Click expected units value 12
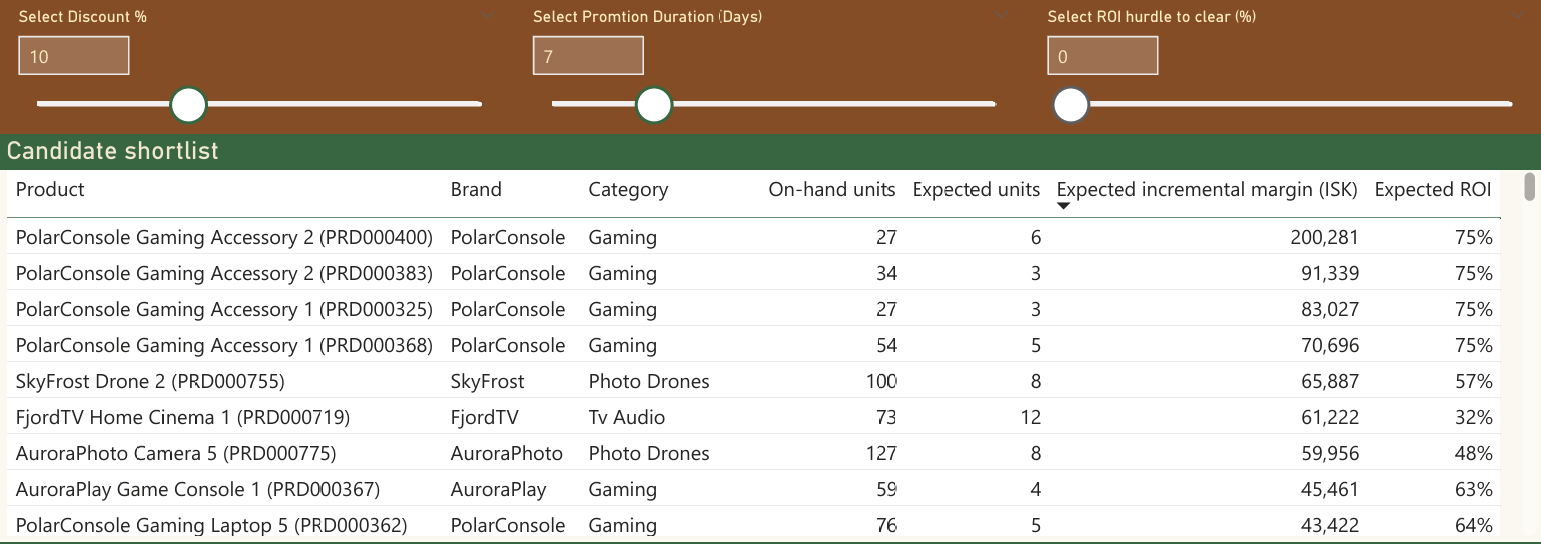The image size is (1541, 544). pyautogui.click(x=1030, y=418)
